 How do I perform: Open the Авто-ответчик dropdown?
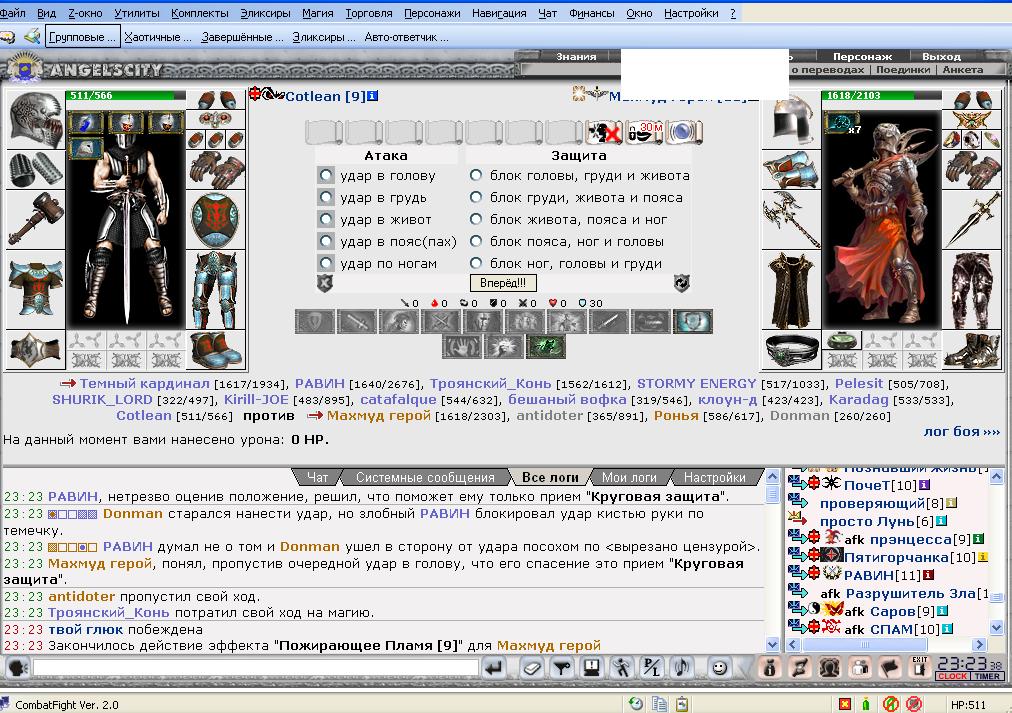pos(407,37)
